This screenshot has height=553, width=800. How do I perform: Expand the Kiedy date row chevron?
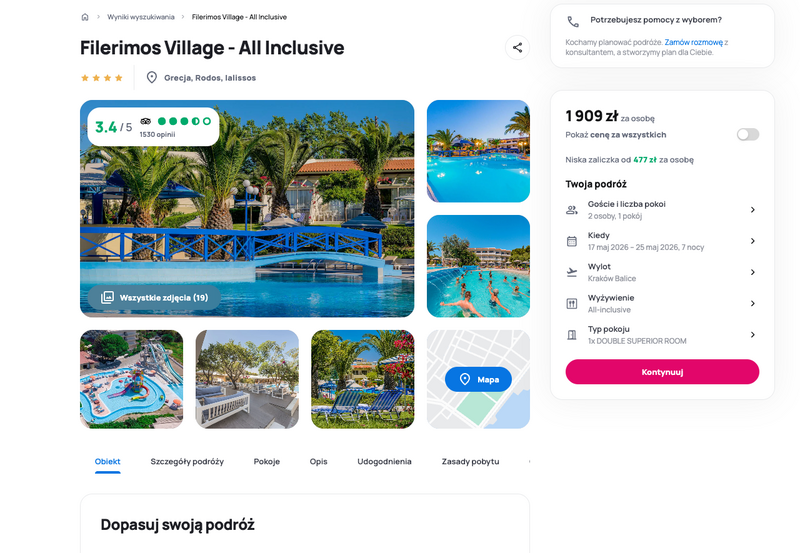[753, 241]
